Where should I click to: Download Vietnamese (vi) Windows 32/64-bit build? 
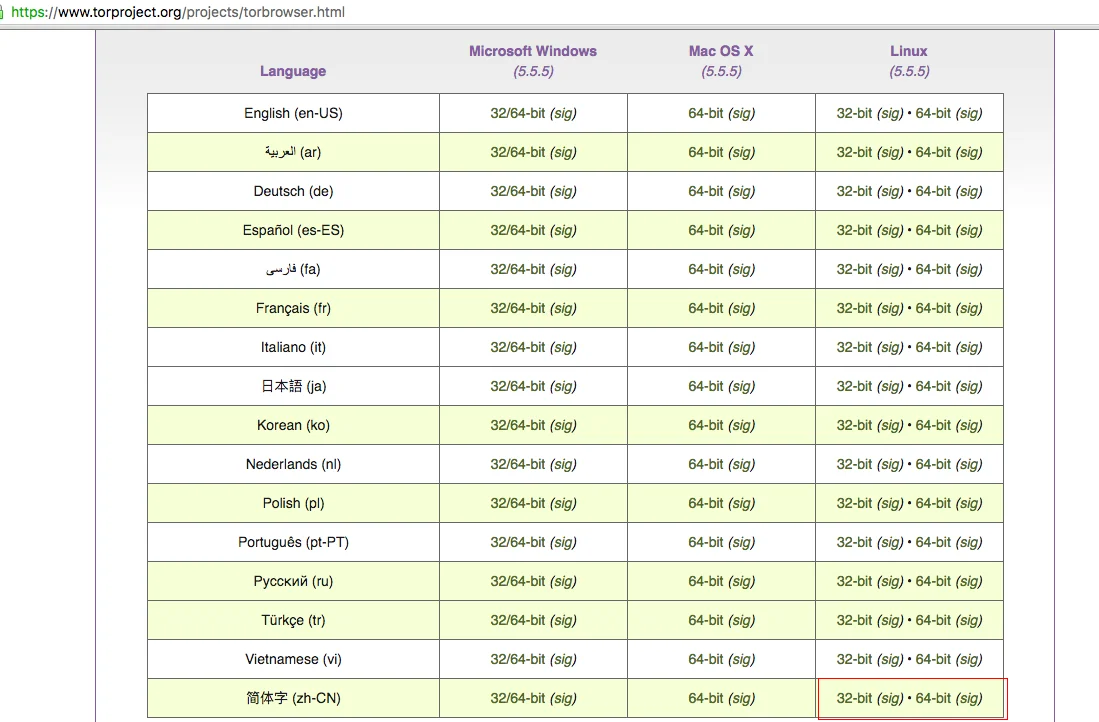point(517,659)
